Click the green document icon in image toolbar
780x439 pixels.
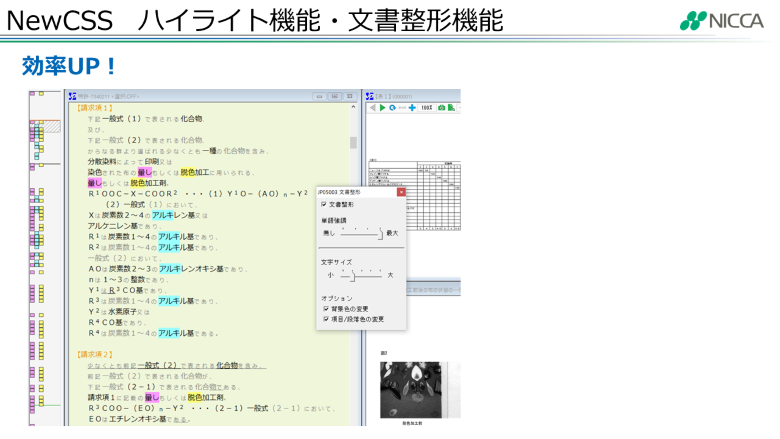[451, 107]
